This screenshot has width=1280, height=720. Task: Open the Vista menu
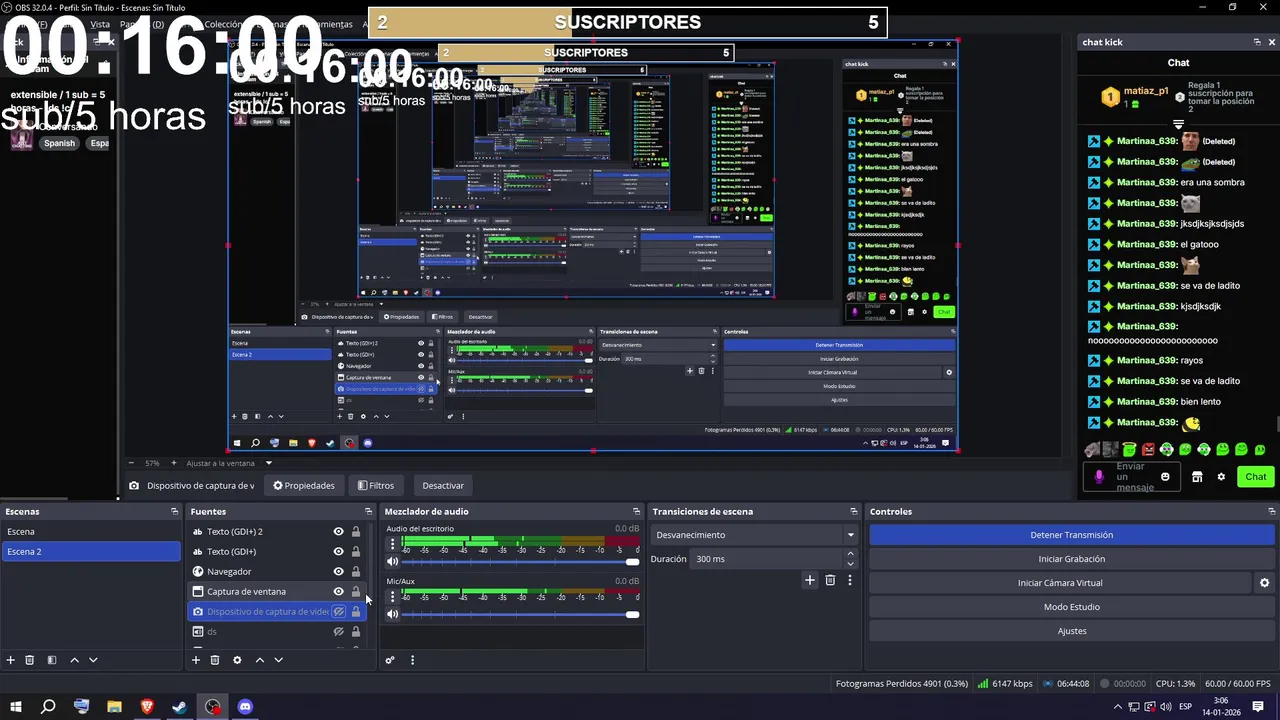coord(100,24)
